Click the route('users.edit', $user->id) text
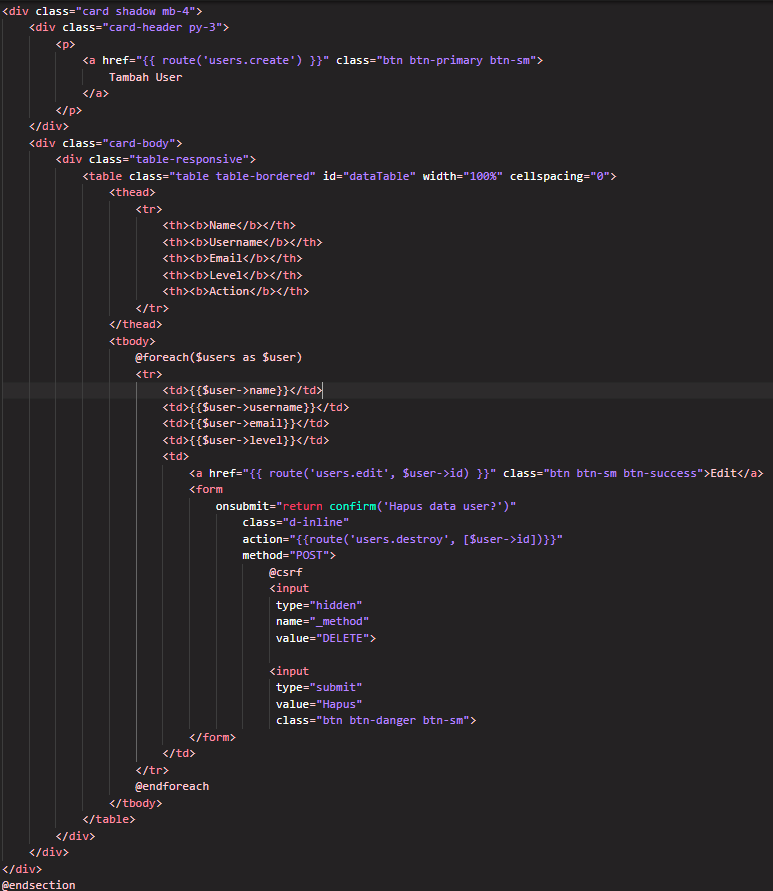This screenshot has width=773, height=891. tap(369, 473)
